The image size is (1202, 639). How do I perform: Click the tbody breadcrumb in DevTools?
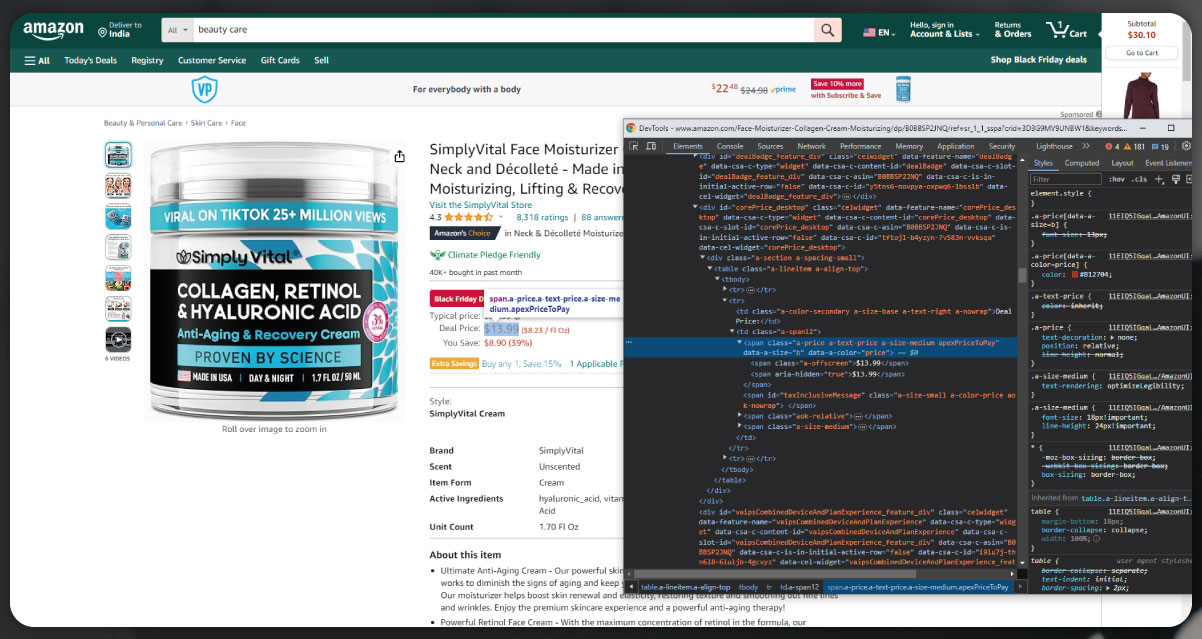click(748, 587)
